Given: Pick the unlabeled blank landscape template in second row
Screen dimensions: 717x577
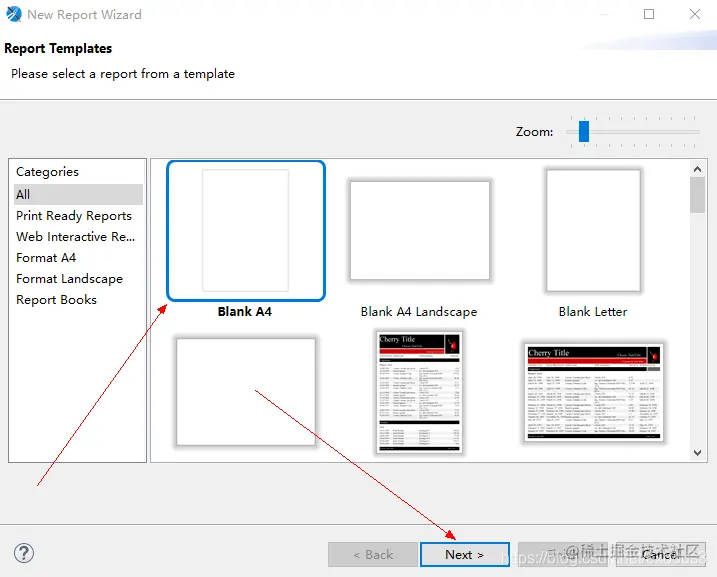Looking at the screenshot, I should [246, 392].
